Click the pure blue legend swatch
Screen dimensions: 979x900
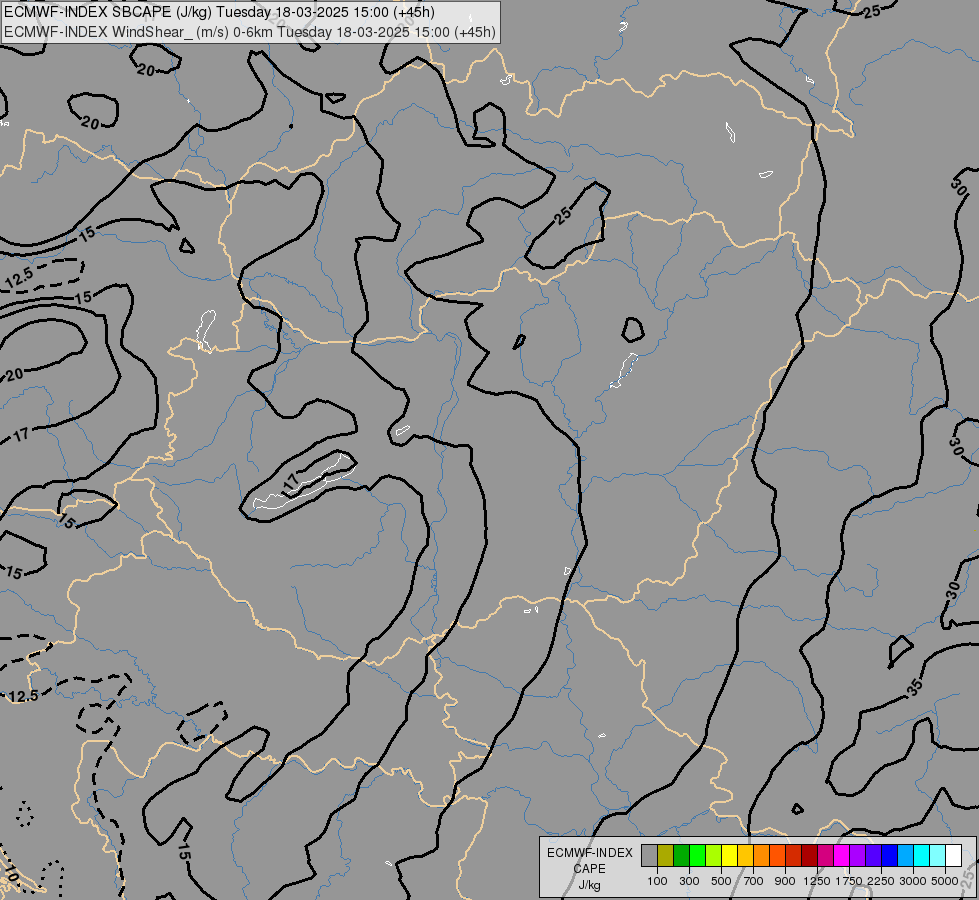[890, 855]
